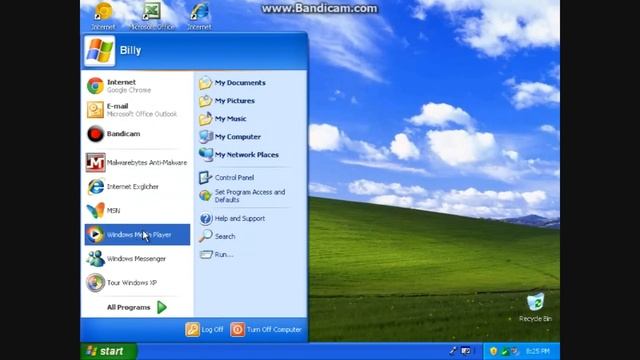Open Malwarebytes Anti-Malware icon
Screen dimensions: 640x360
pyautogui.click(x=95, y=162)
